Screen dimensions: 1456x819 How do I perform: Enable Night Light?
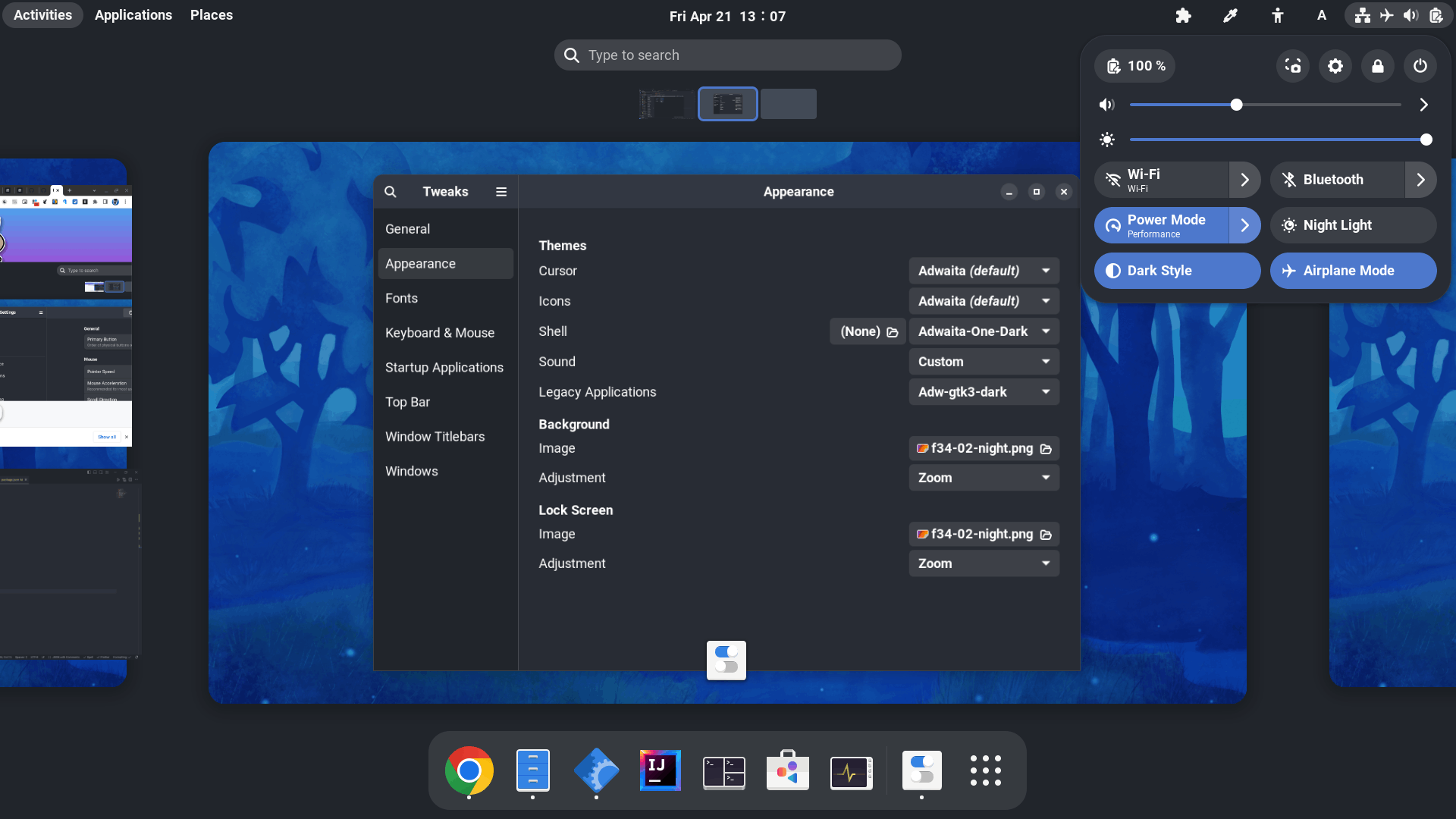tap(1353, 225)
